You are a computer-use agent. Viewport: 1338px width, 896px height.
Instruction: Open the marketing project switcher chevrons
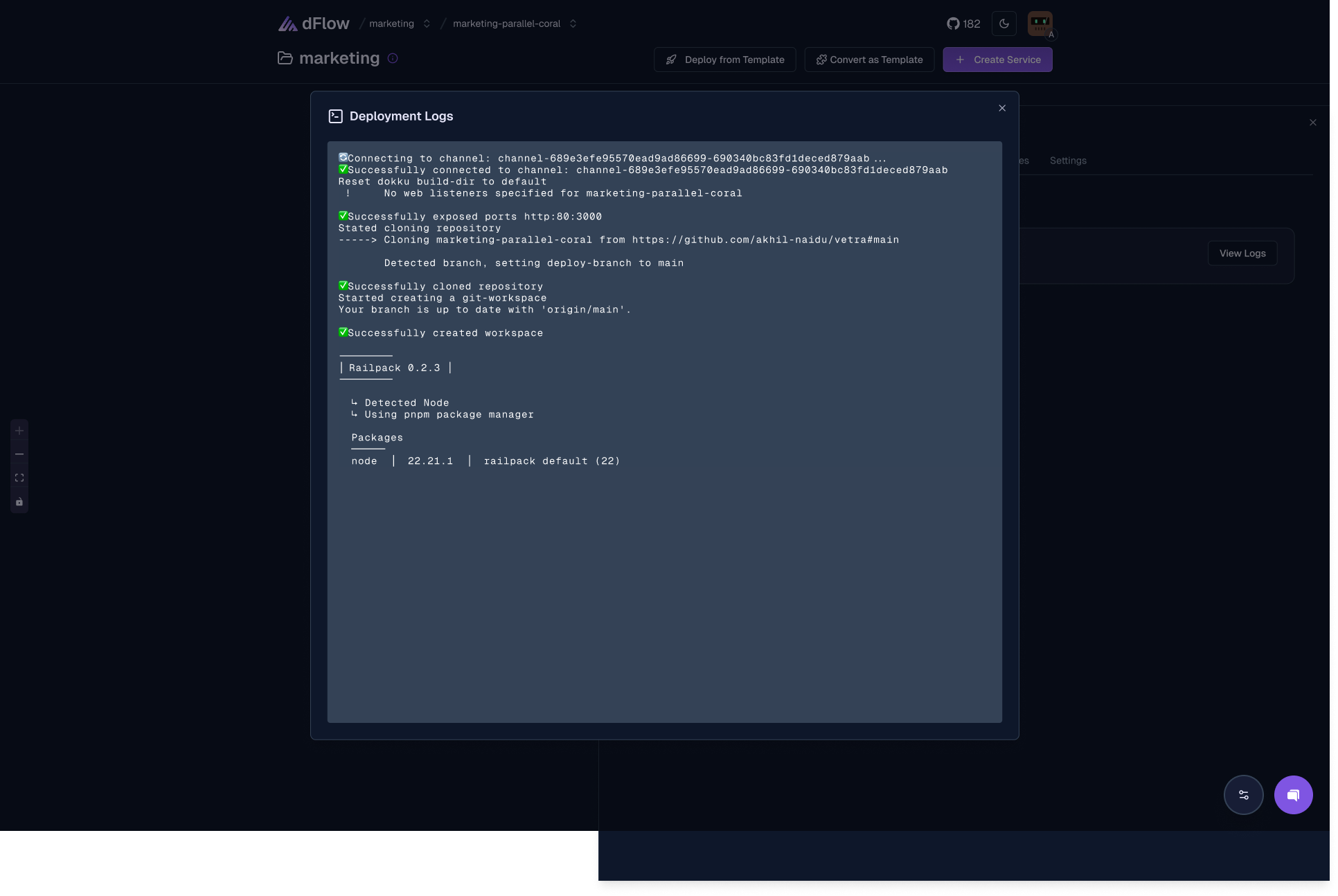tap(426, 23)
